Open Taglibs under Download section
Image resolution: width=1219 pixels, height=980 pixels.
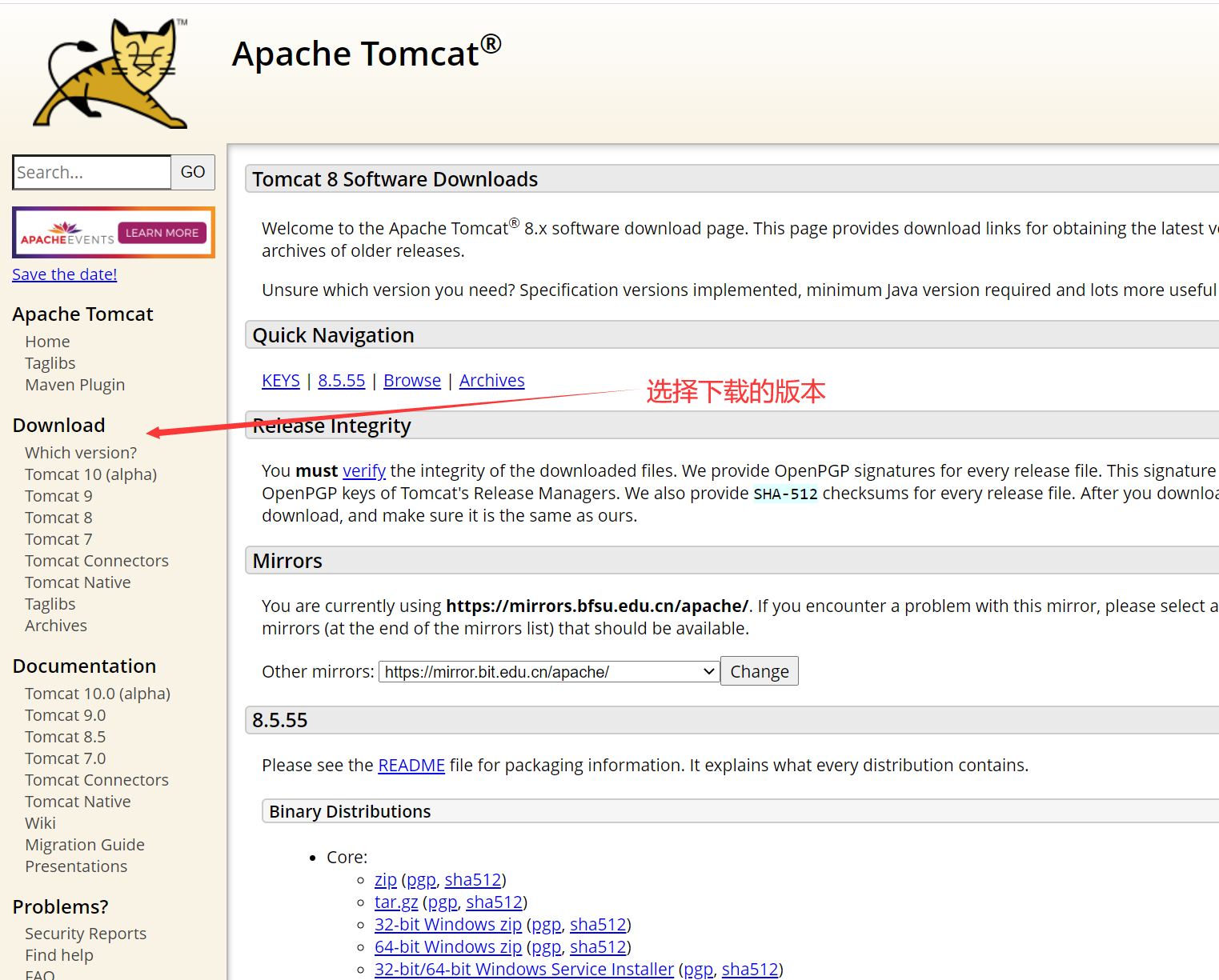point(50,604)
